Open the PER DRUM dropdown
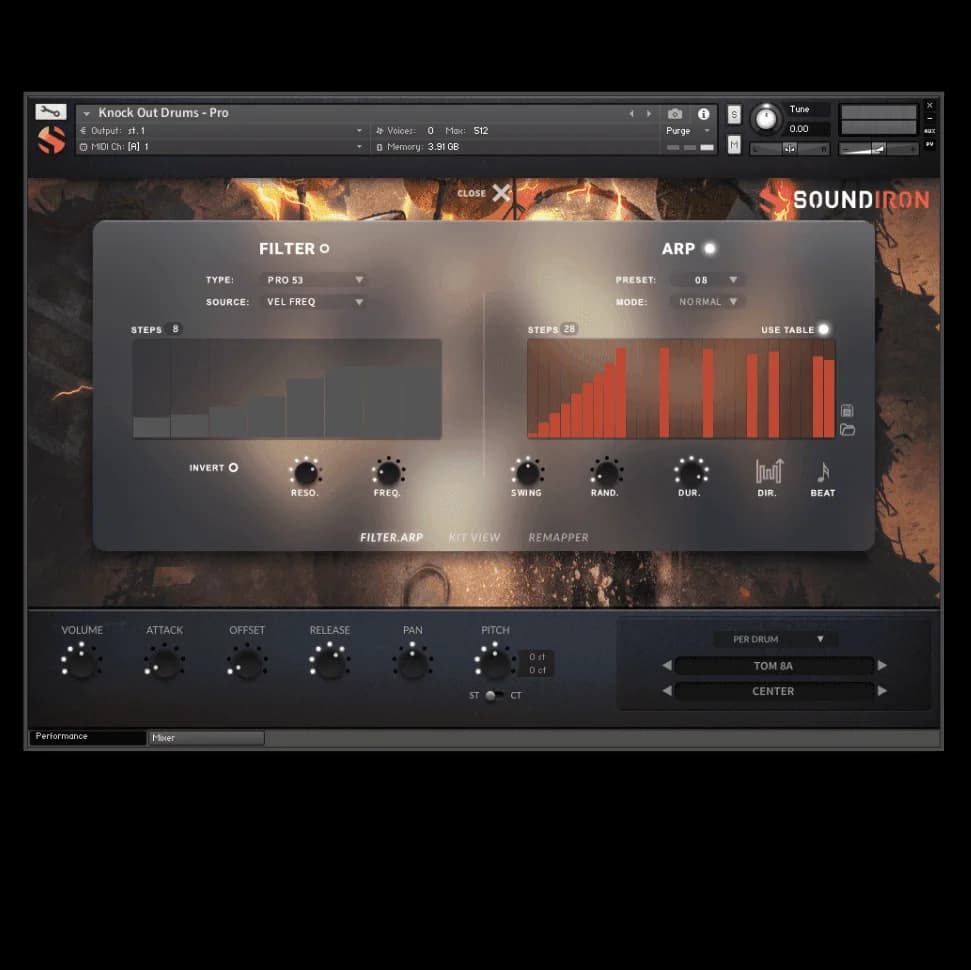 [x=776, y=639]
